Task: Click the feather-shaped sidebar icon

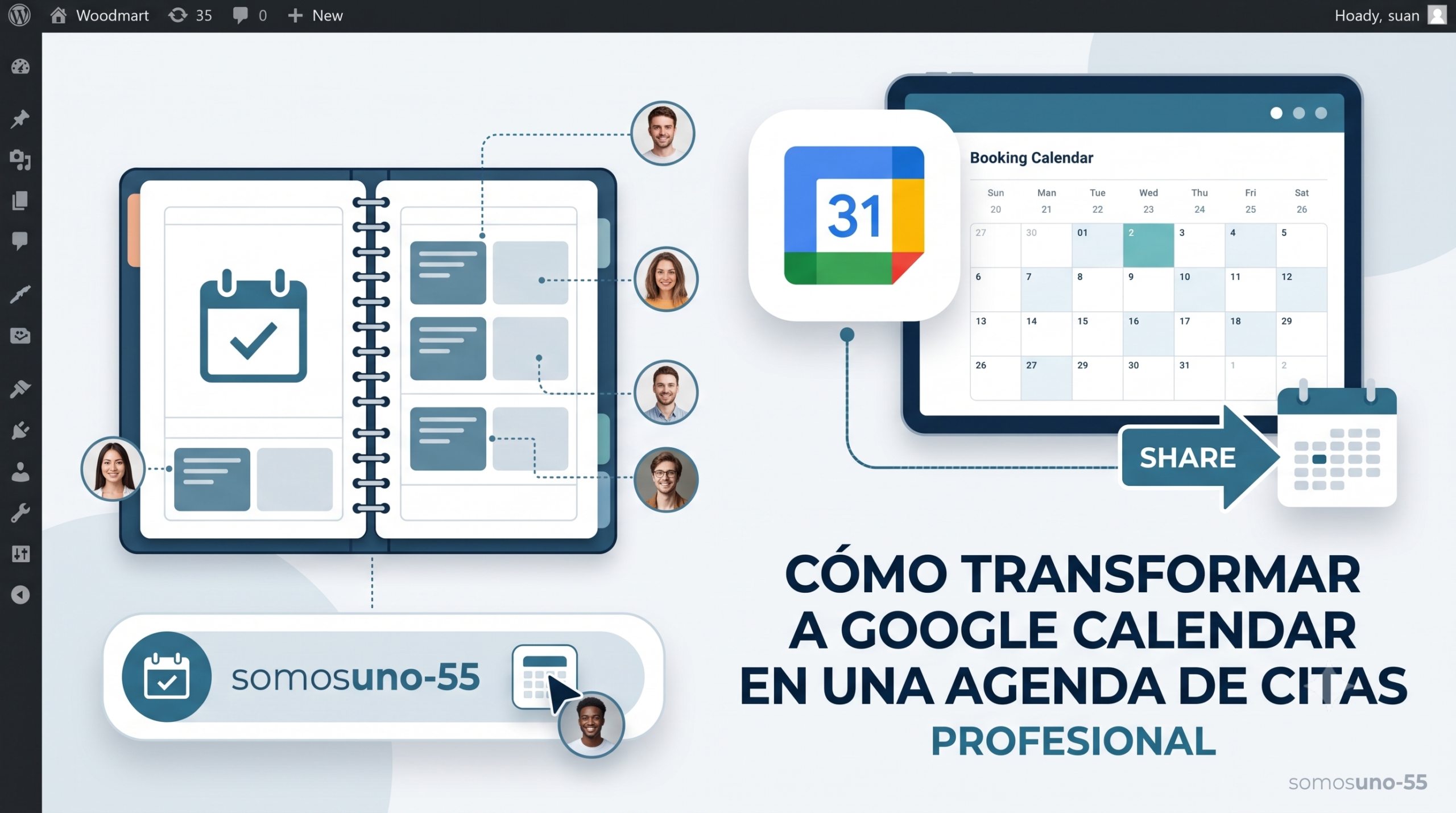Action: coord(20,294)
